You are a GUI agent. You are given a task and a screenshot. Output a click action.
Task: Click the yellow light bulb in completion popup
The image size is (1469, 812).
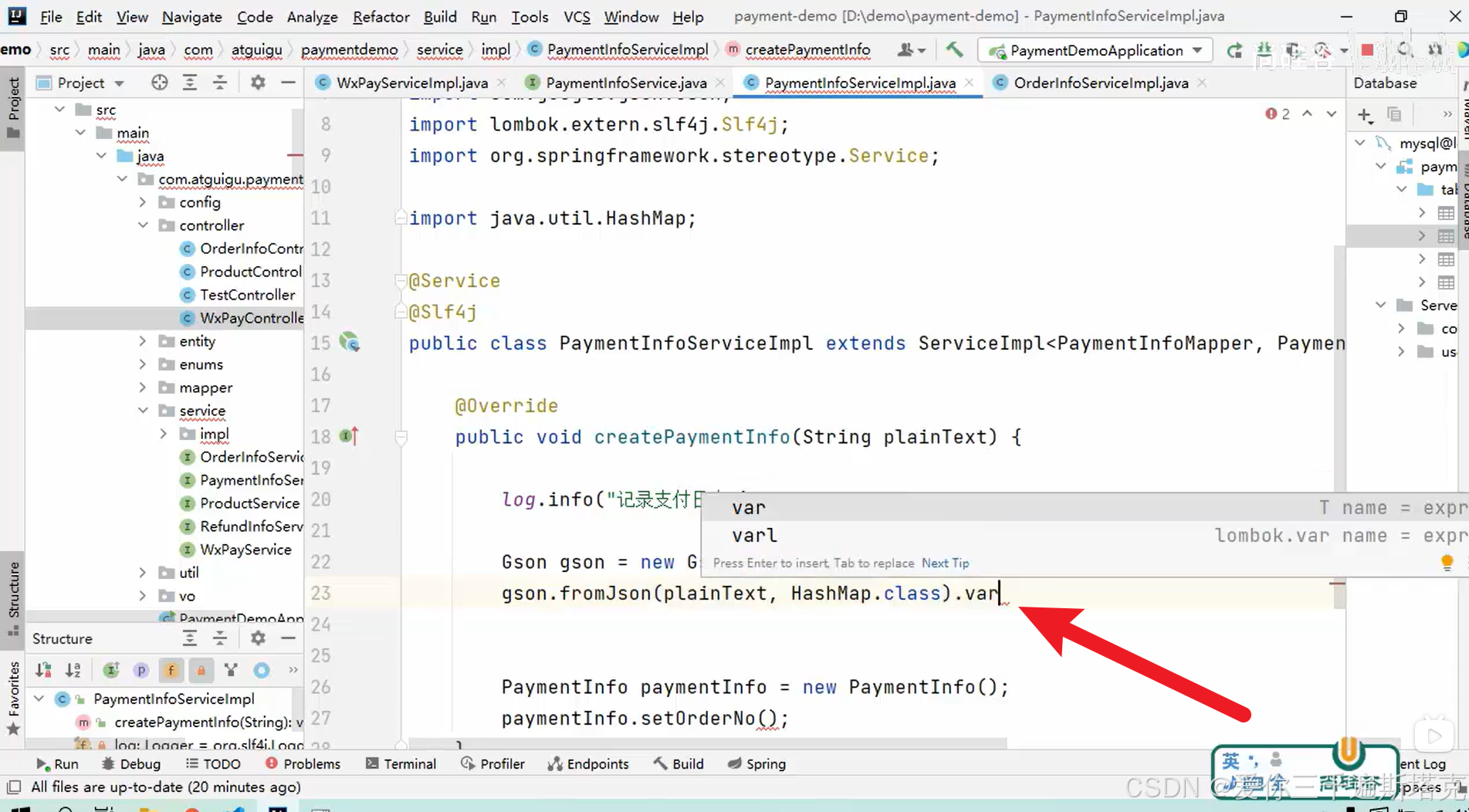pos(1447,563)
